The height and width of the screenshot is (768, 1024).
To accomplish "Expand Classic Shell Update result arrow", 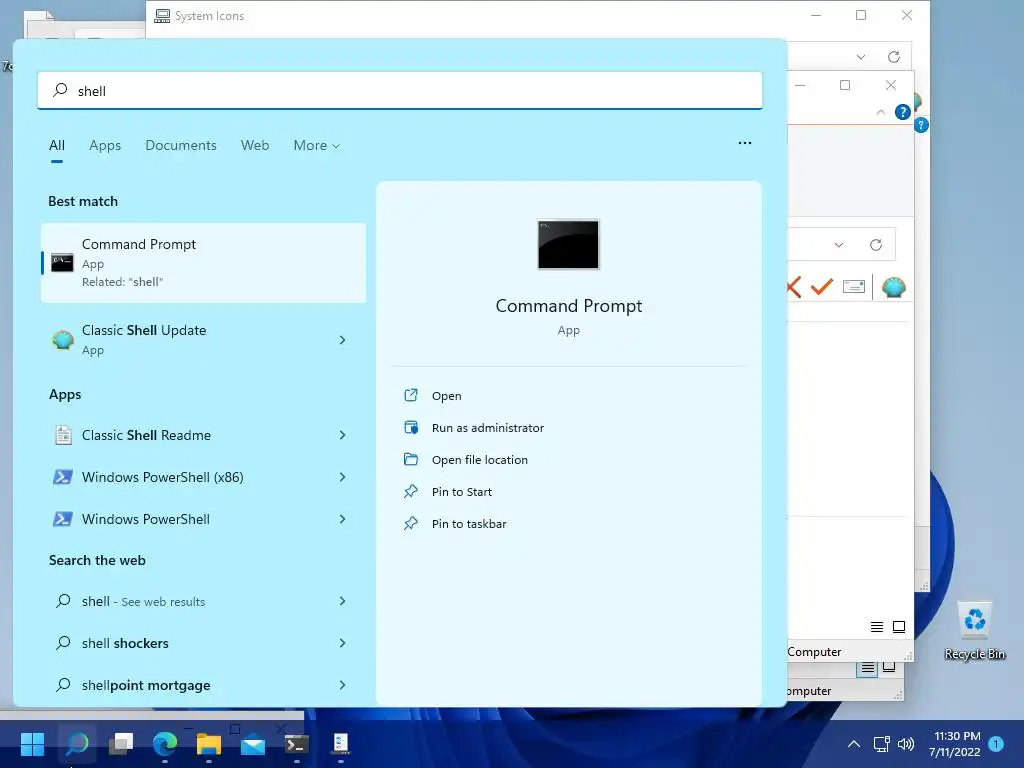I will 342,340.
